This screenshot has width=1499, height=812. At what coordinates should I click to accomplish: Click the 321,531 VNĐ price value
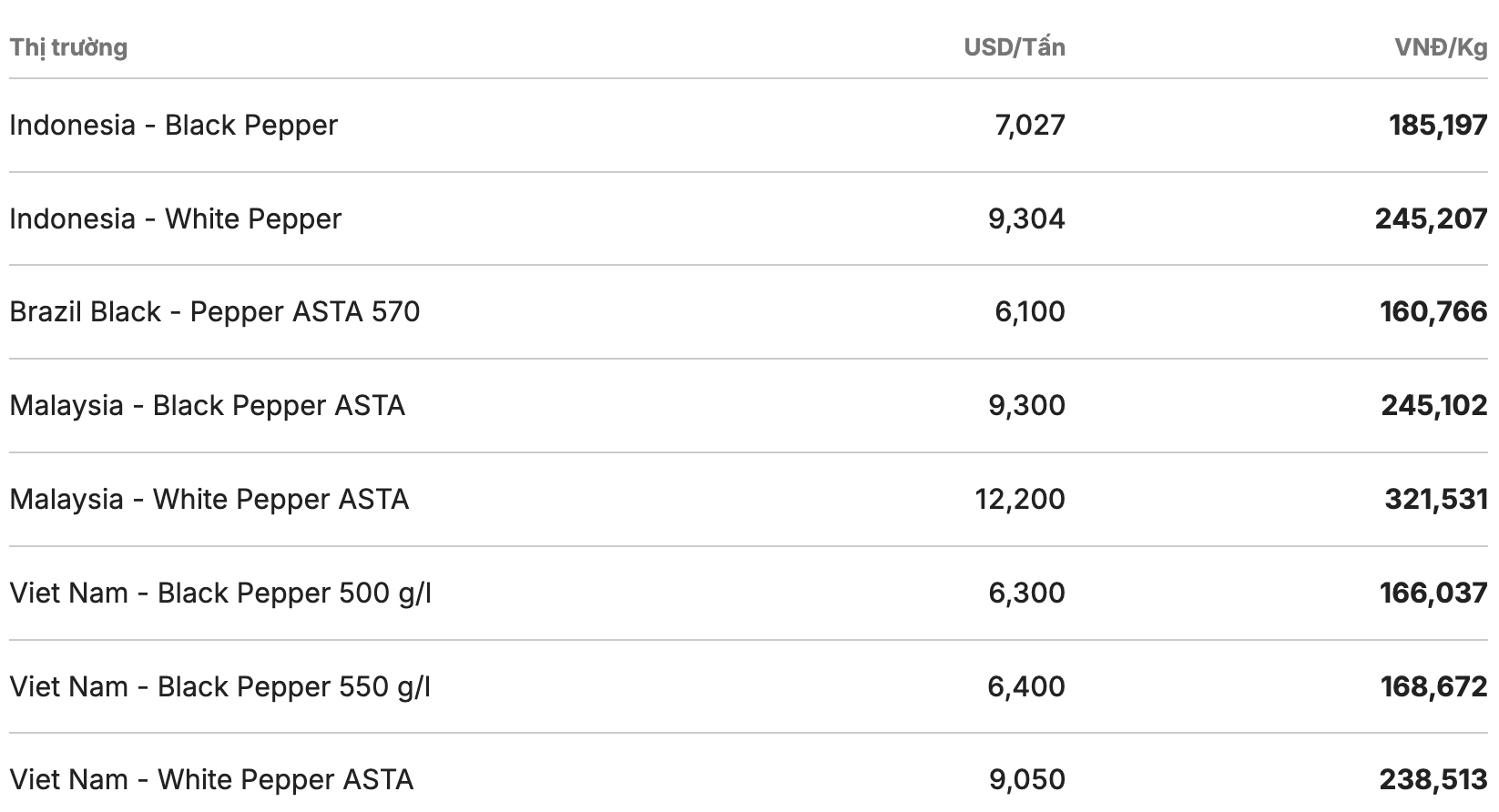(x=1436, y=500)
